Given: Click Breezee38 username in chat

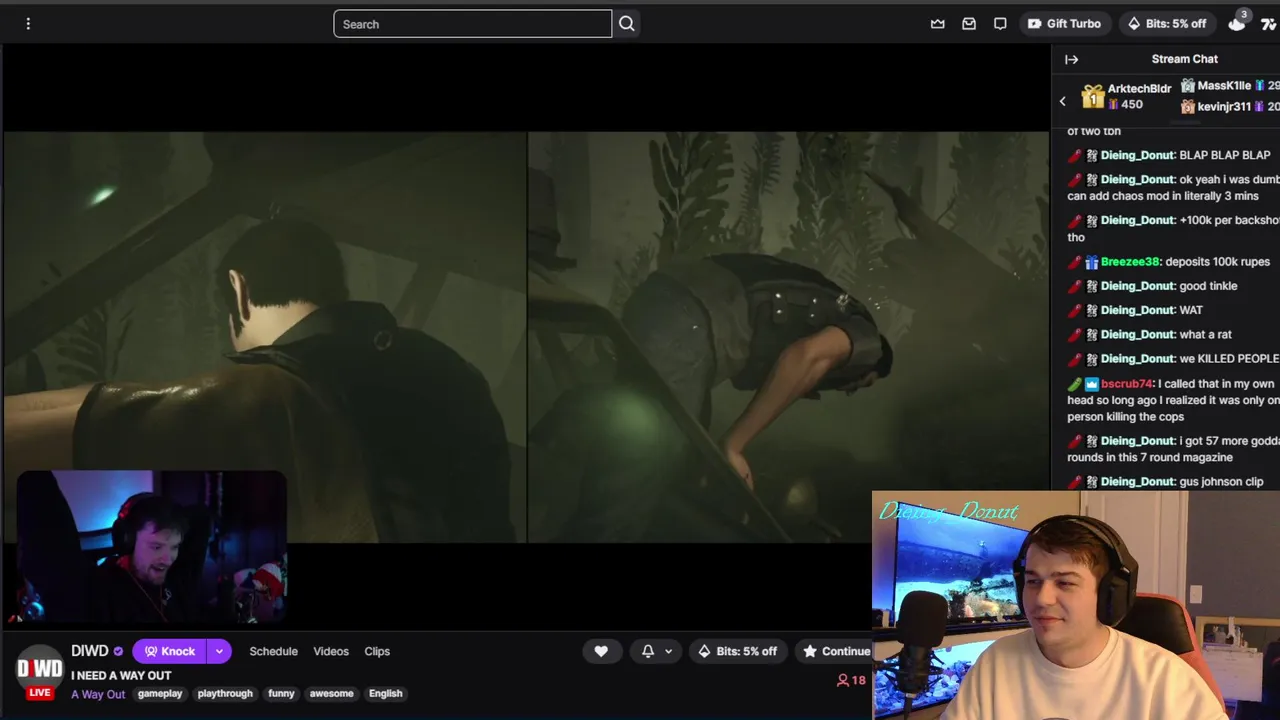Looking at the screenshot, I should pos(1130,262).
